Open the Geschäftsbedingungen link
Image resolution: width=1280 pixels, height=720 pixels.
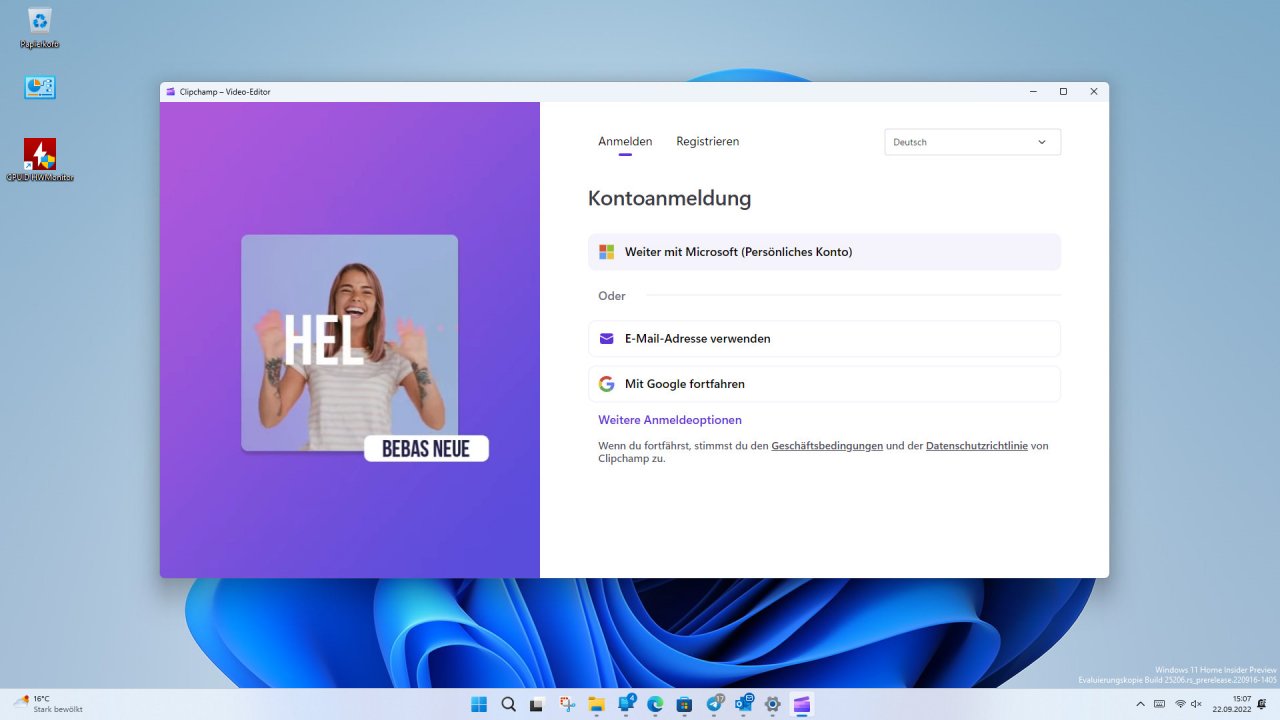coord(827,446)
